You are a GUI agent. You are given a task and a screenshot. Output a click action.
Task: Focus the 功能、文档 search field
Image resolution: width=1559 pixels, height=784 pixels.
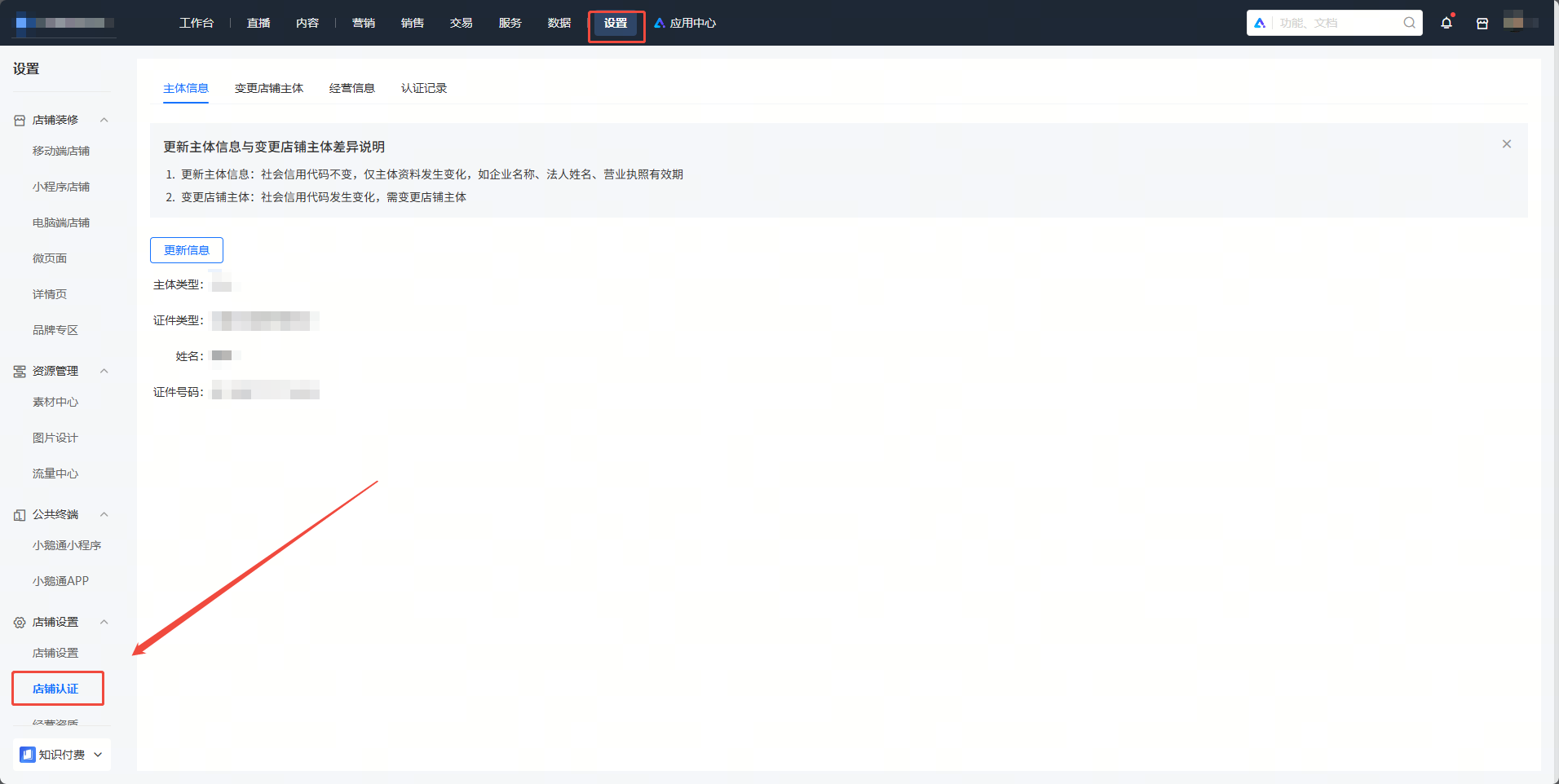pos(1337,23)
